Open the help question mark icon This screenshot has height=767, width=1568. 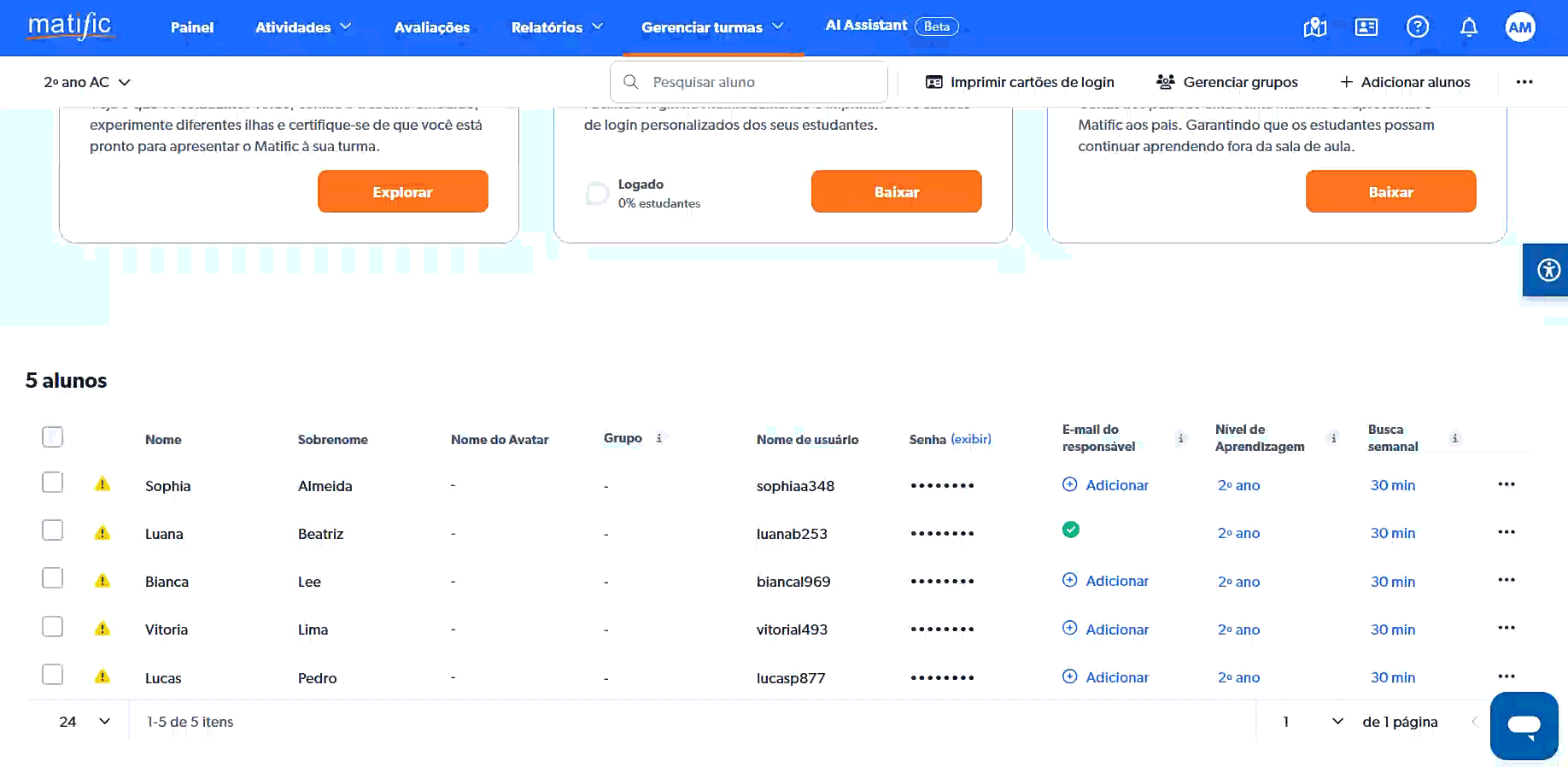point(1417,27)
